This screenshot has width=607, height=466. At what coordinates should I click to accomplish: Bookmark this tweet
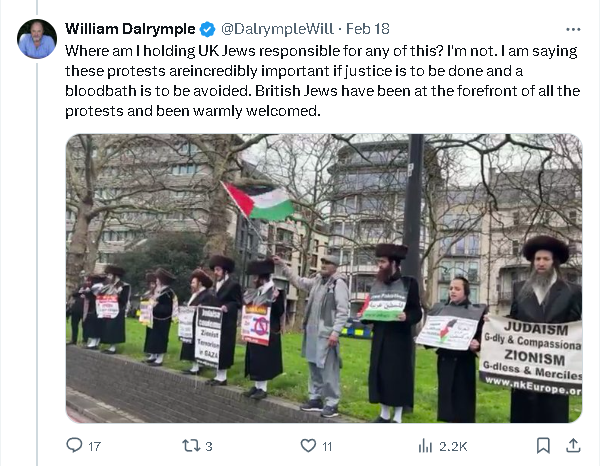pyautogui.click(x=542, y=445)
